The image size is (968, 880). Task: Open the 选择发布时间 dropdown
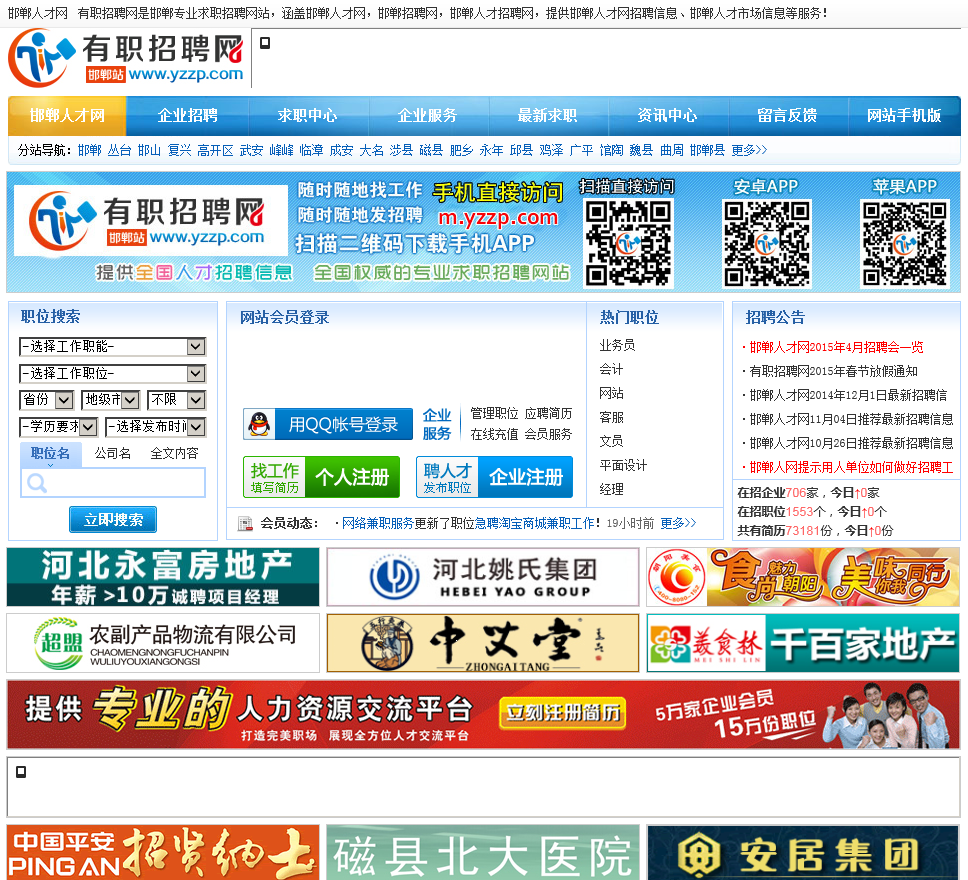pyautogui.click(x=155, y=427)
